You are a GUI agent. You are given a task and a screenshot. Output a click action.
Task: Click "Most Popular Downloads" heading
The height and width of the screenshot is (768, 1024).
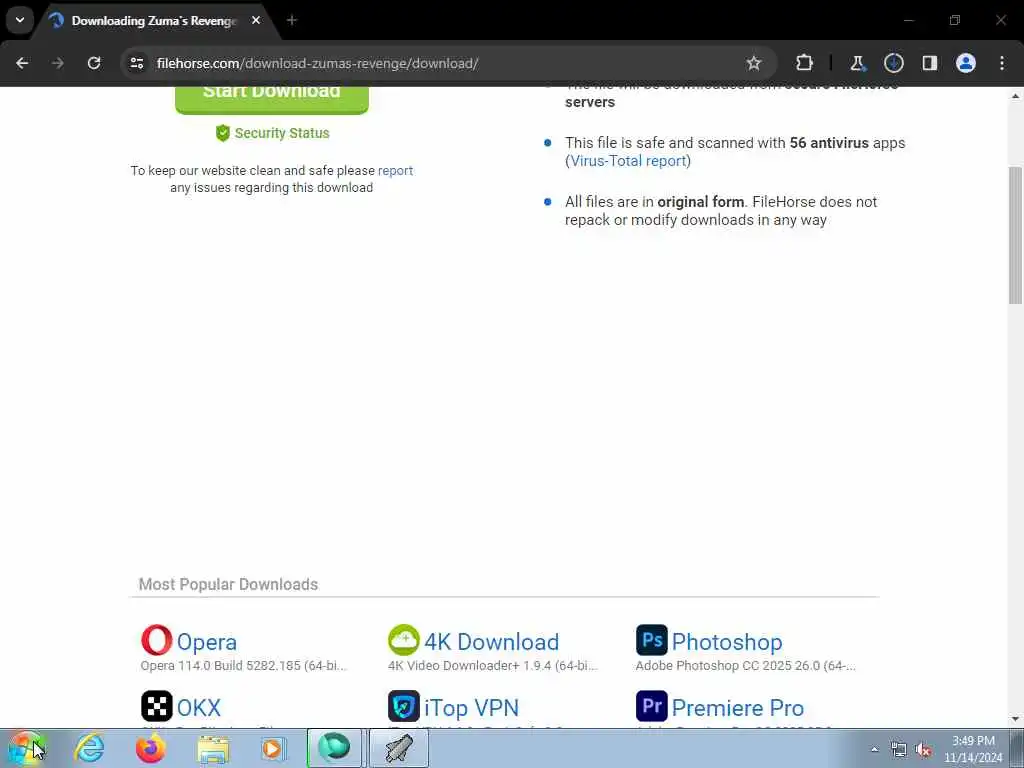coord(229,584)
